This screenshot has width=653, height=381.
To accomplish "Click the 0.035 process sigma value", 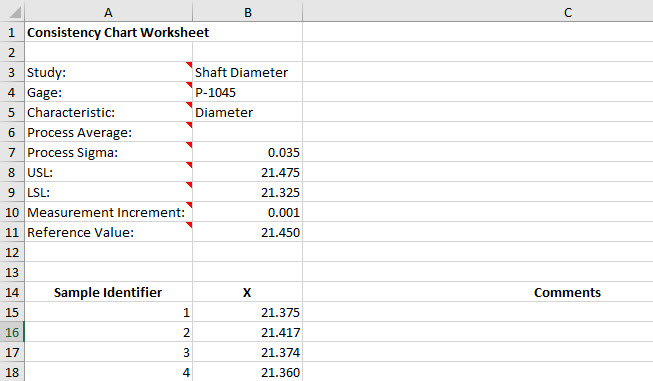I will 248,152.
